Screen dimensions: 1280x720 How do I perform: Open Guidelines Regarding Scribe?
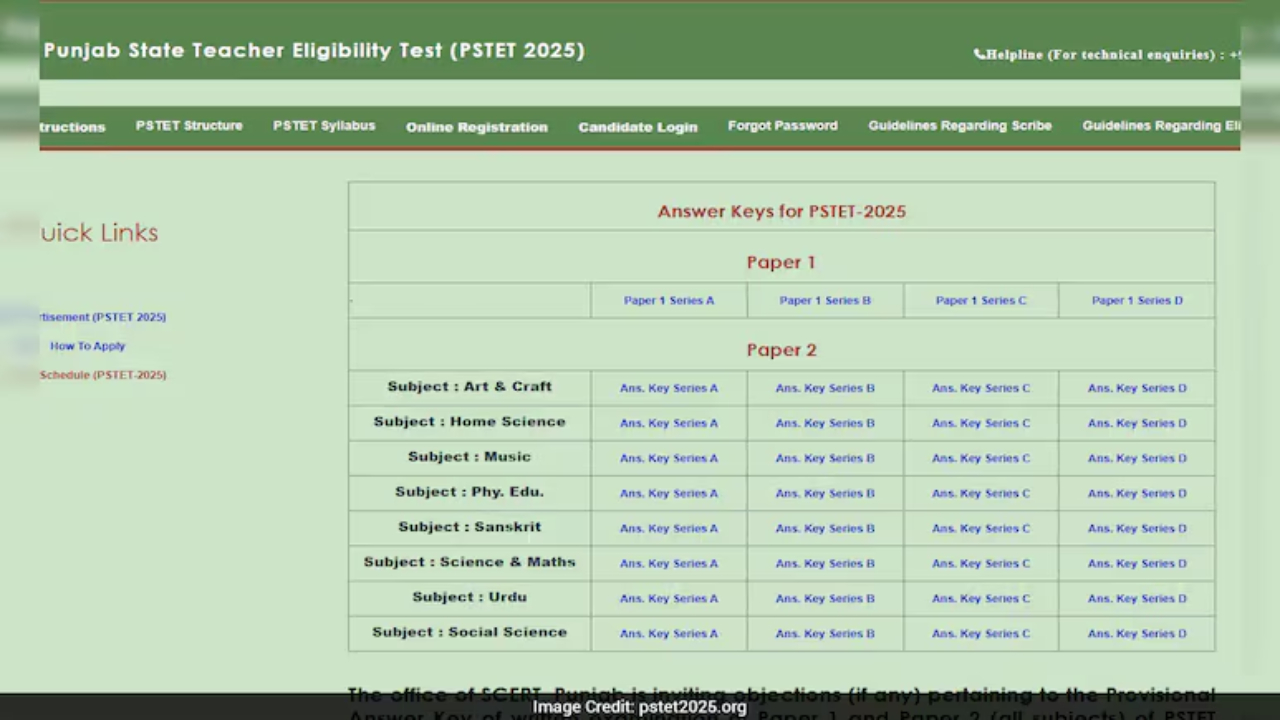pos(959,126)
